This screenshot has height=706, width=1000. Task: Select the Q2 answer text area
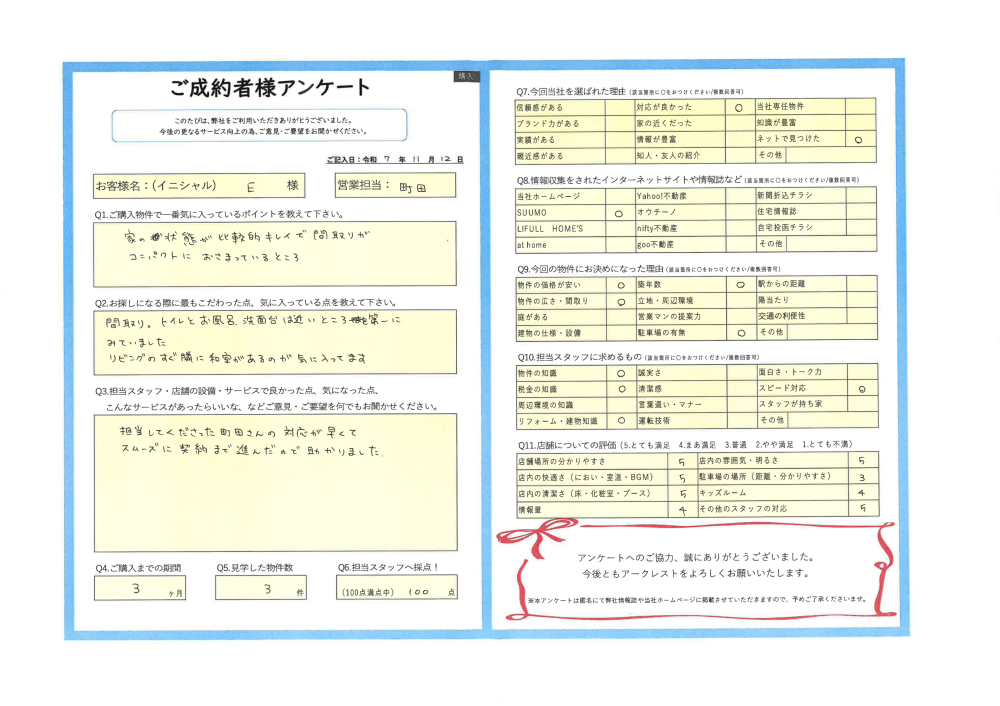tap(274, 342)
